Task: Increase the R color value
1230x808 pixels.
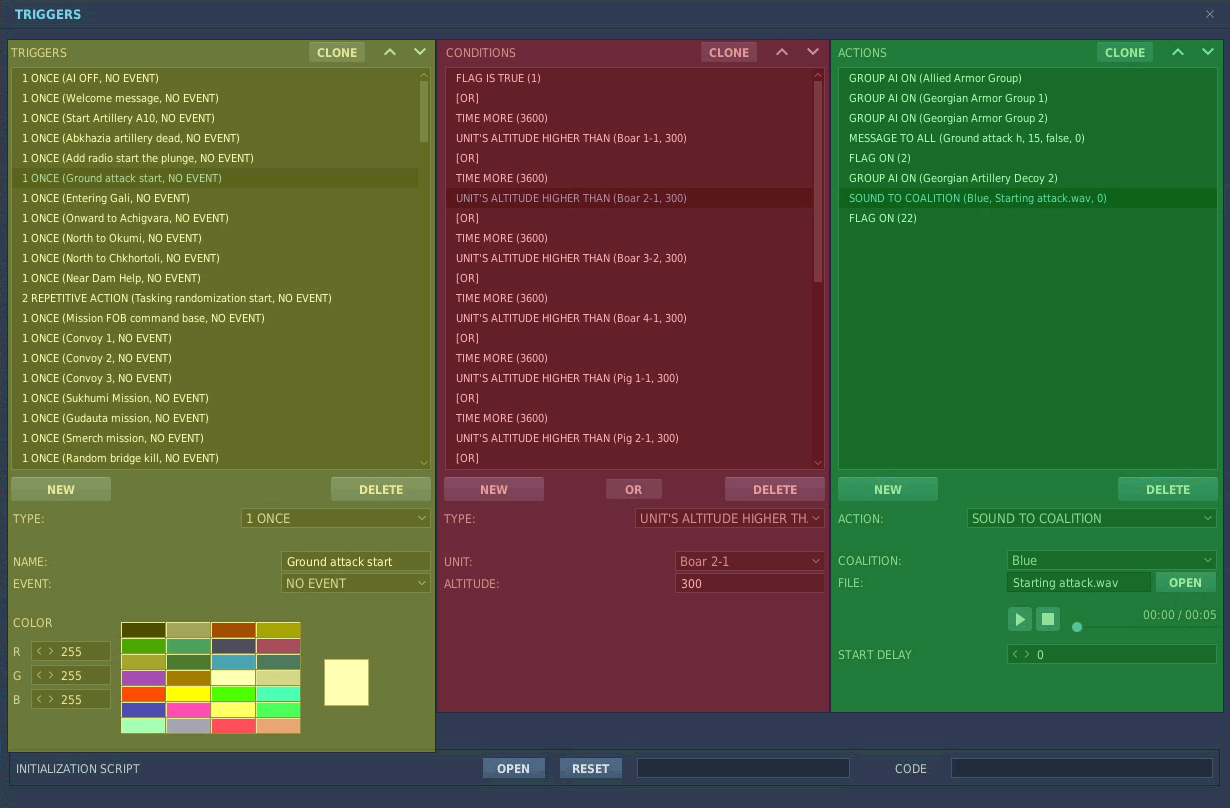Action: coord(51,652)
